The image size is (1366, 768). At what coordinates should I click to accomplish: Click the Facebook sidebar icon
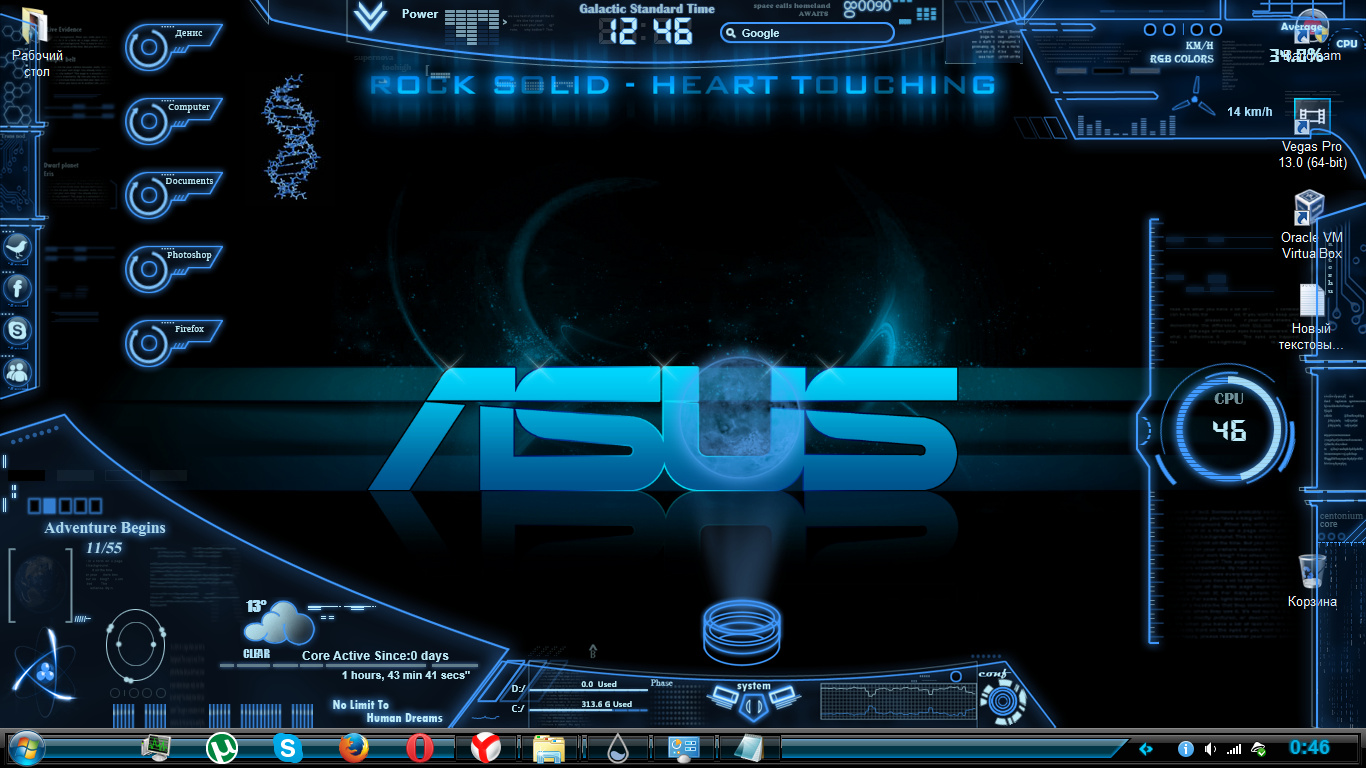[17, 289]
